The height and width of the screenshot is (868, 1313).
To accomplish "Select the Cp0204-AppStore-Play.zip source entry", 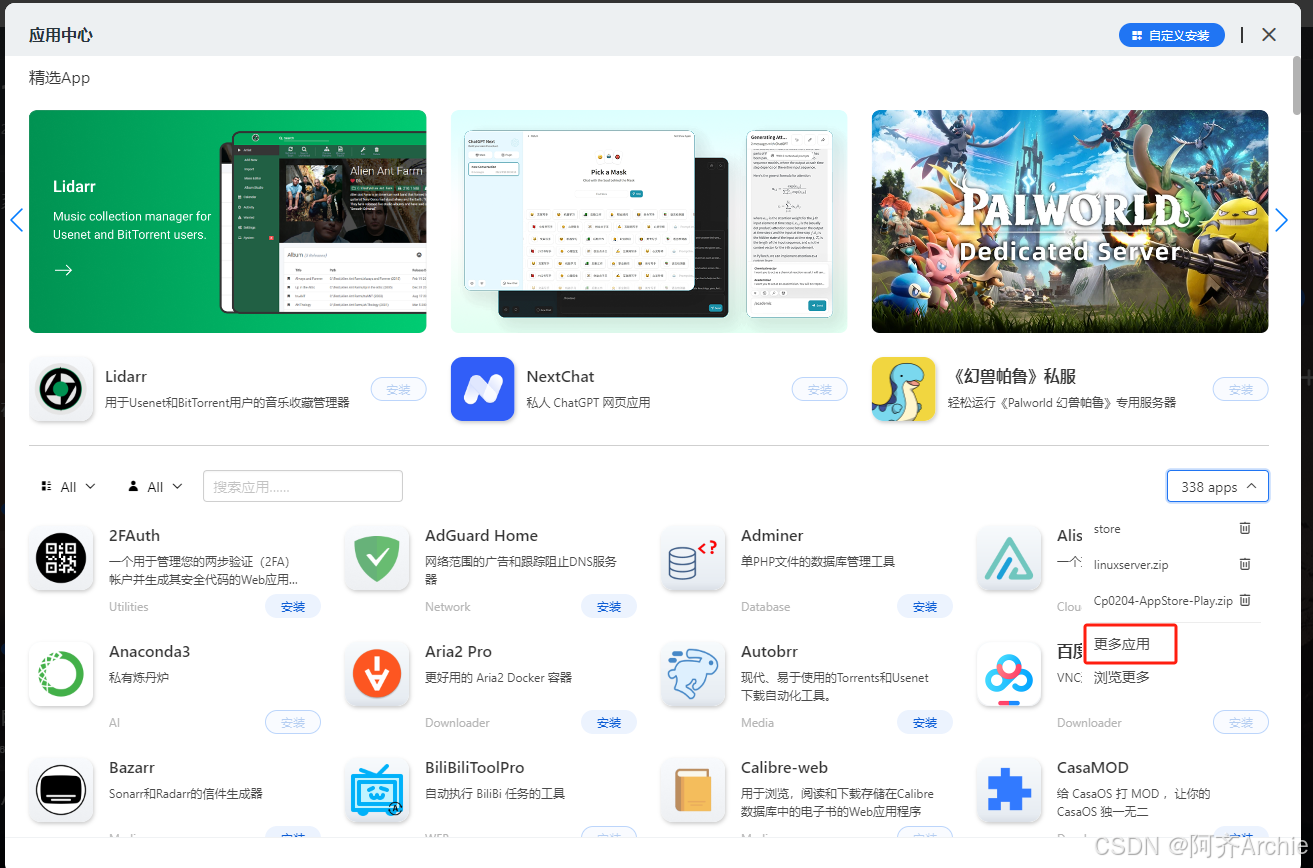I will [1163, 601].
